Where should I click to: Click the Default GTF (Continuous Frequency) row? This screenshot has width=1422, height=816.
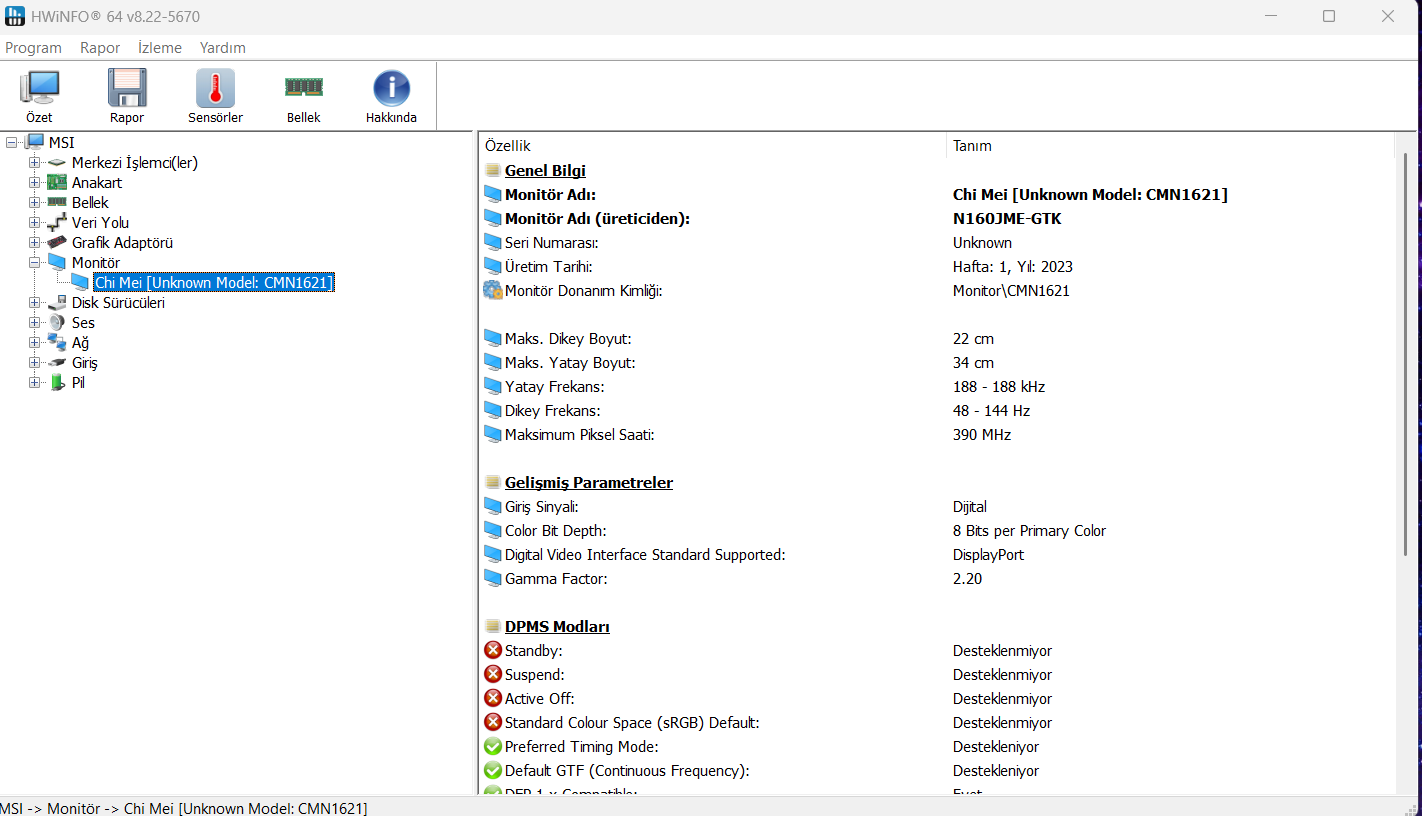click(x=627, y=771)
